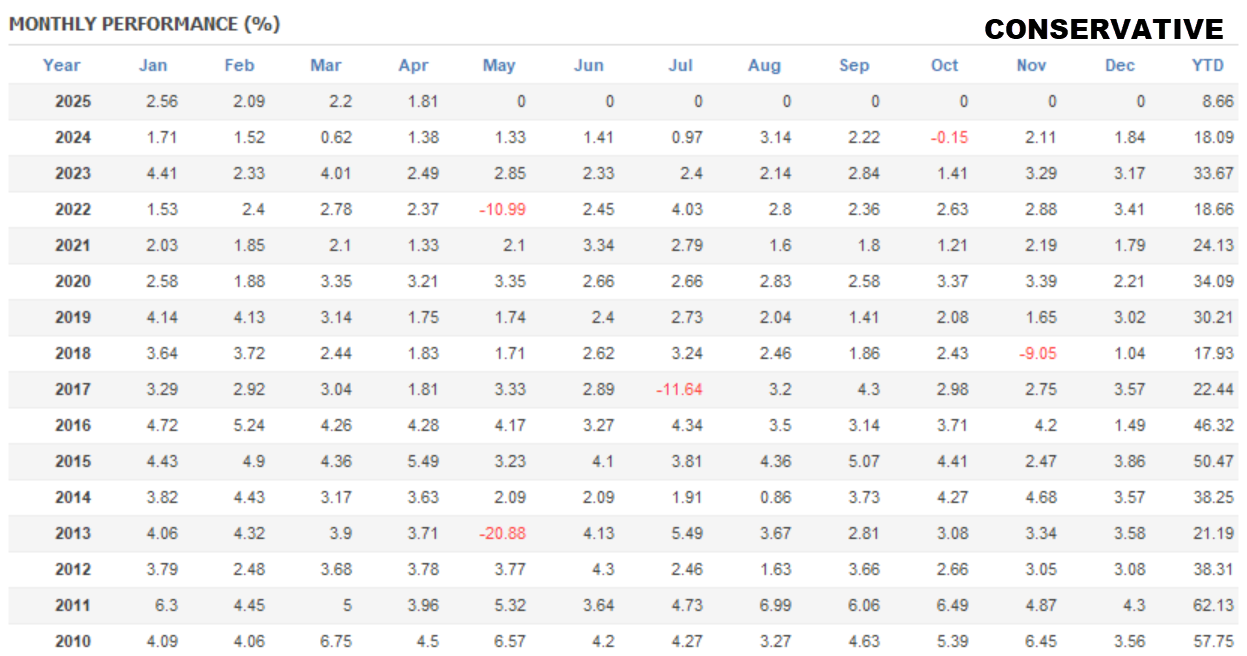Pick the 2015 year row label

72,461
